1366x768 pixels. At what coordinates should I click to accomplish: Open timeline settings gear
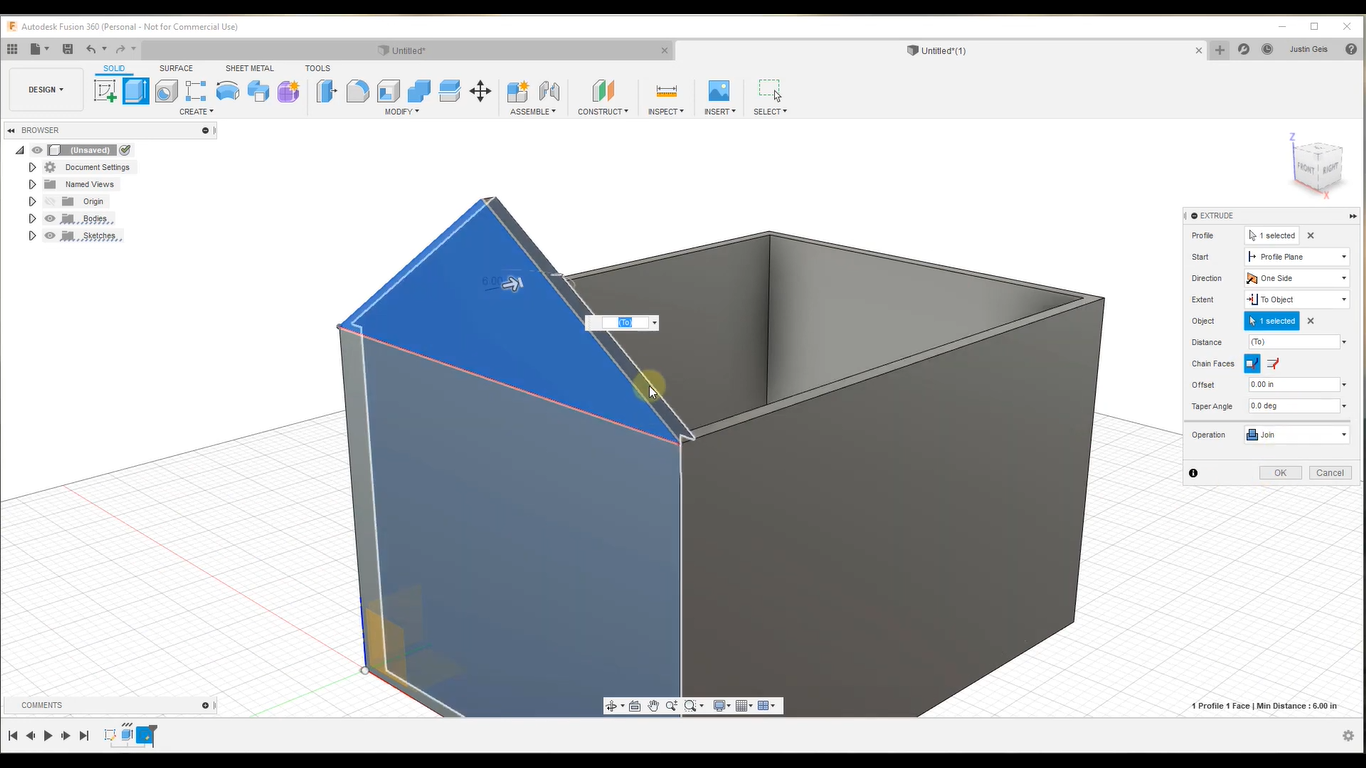pos(1348,736)
